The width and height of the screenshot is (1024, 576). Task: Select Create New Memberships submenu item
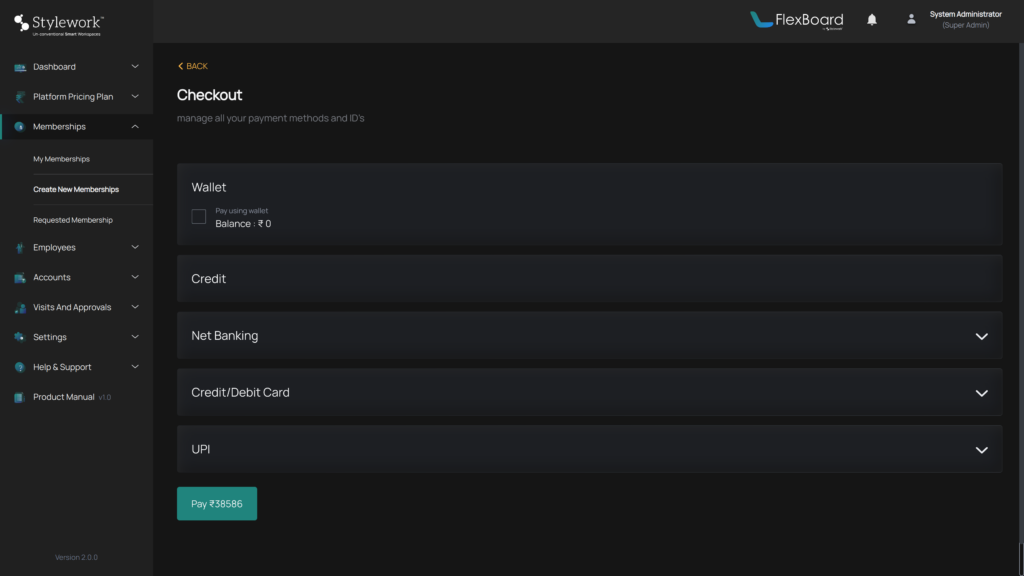tap(76, 189)
